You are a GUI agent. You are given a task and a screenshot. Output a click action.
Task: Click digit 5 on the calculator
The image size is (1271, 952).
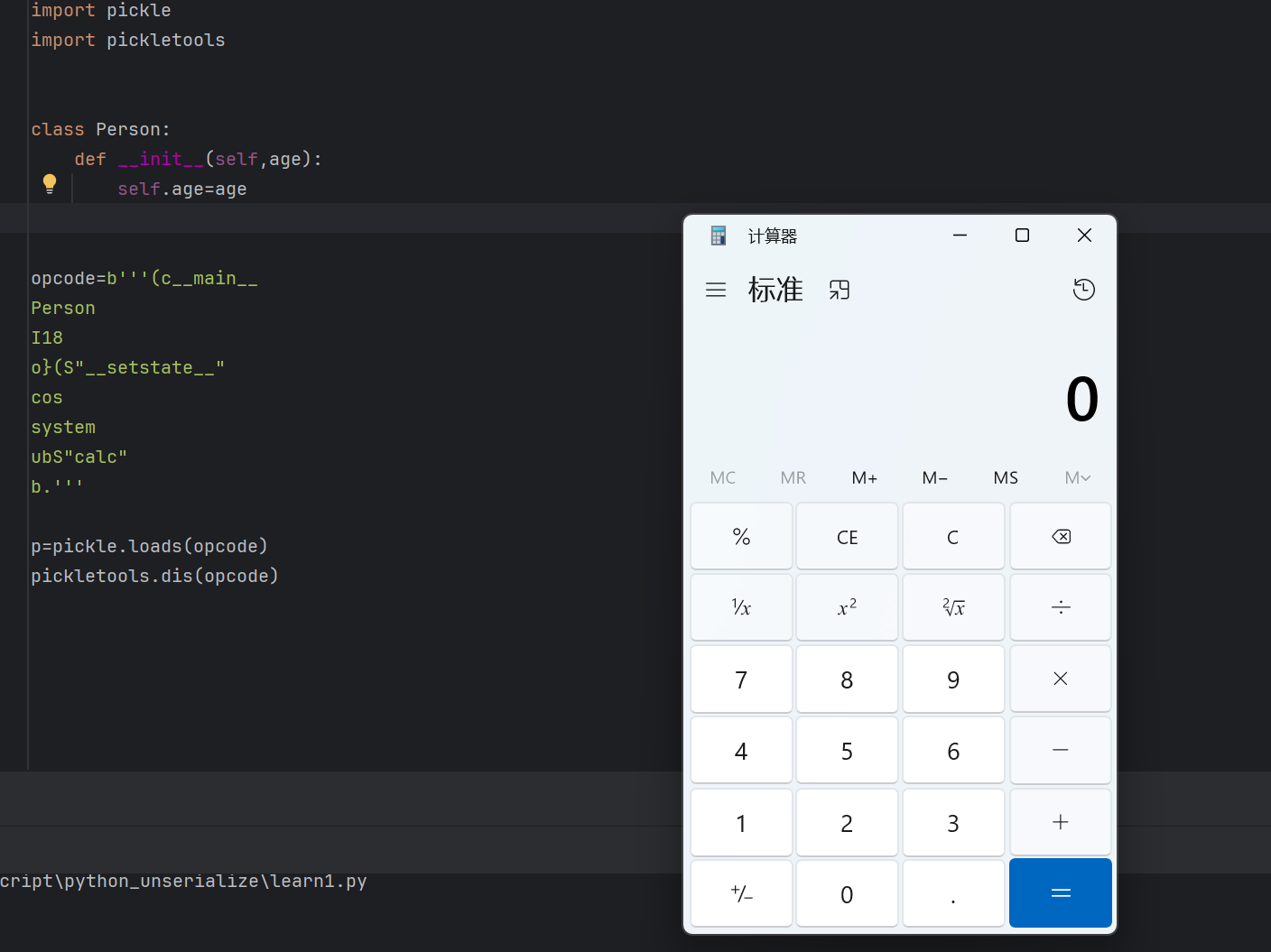847,750
